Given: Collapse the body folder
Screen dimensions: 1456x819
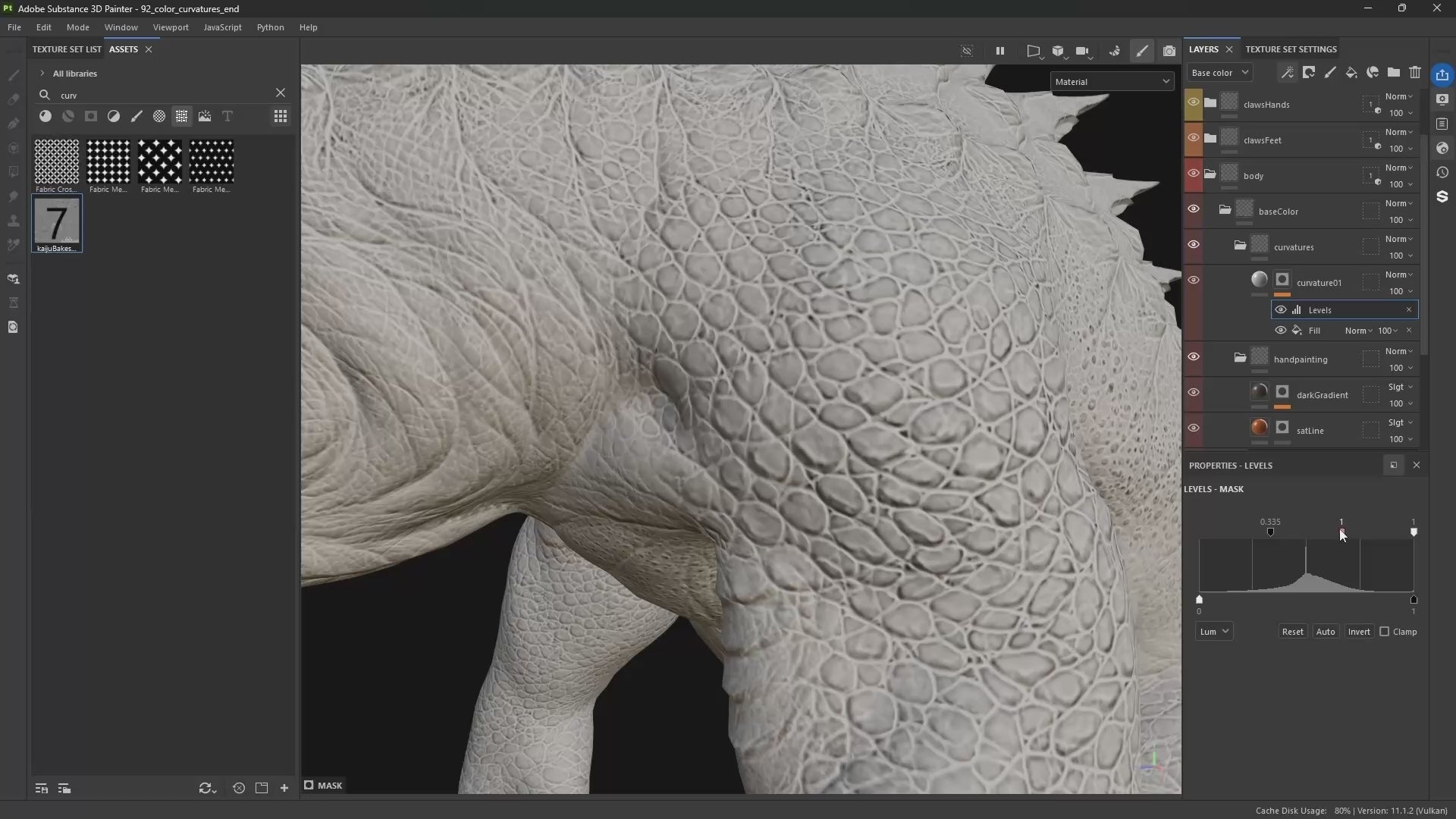Looking at the screenshot, I should click(x=1210, y=174).
